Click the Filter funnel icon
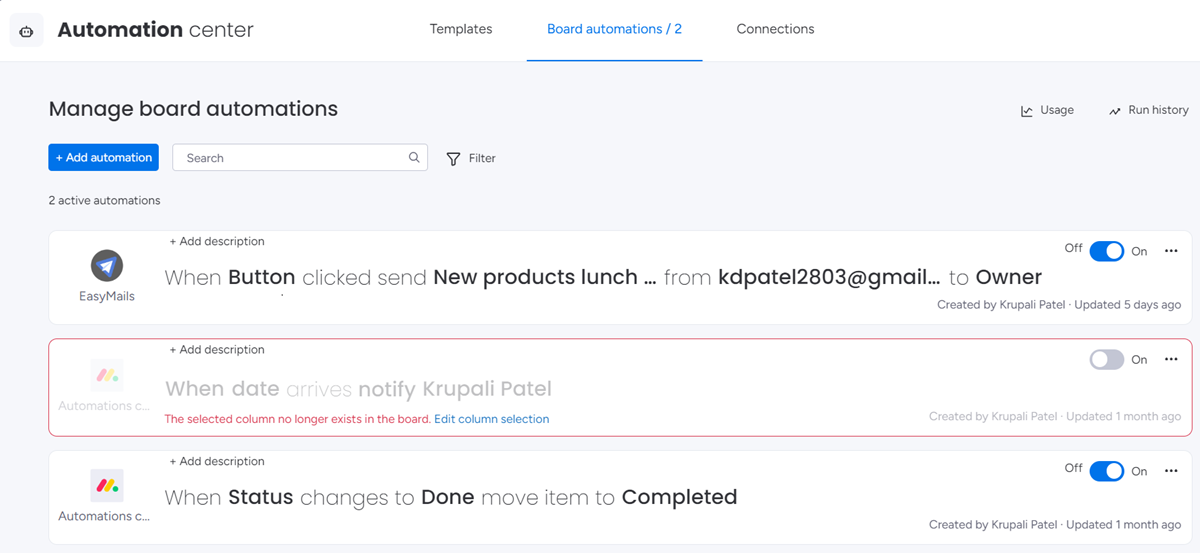Screen dimensions: 1200x553 (454, 159)
